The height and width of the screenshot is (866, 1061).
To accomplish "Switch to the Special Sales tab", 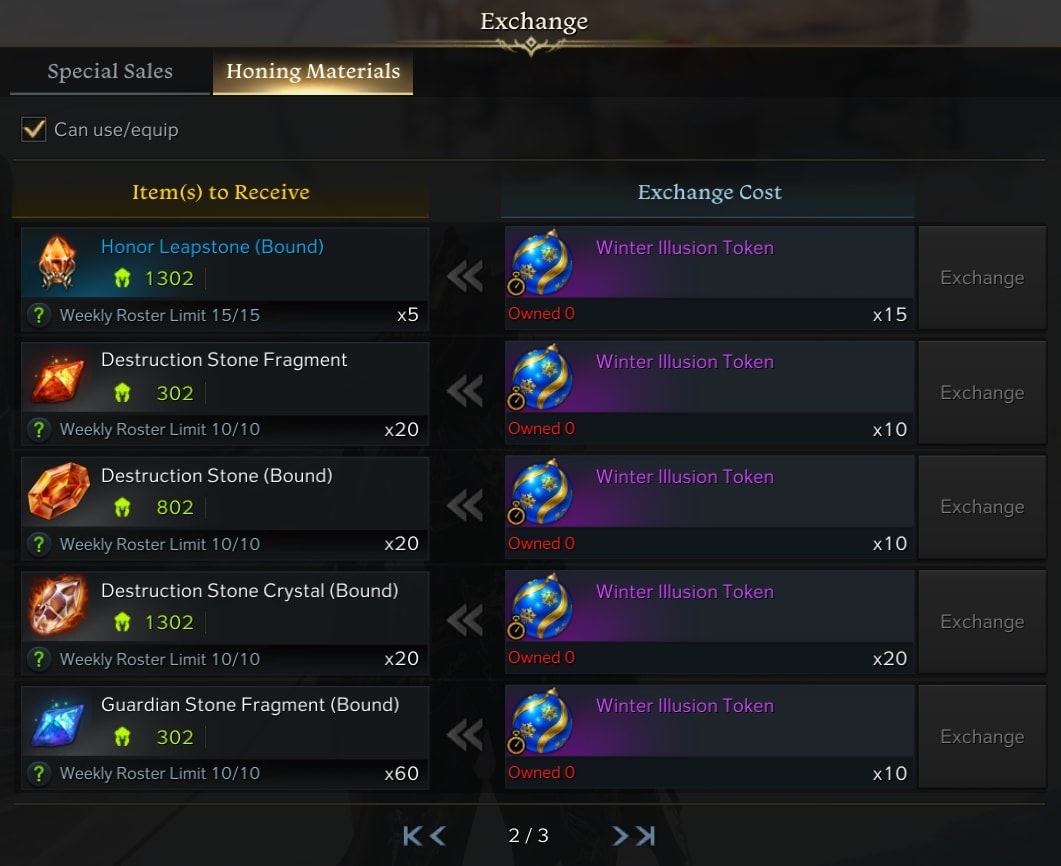I will click(x=110, y=71).
